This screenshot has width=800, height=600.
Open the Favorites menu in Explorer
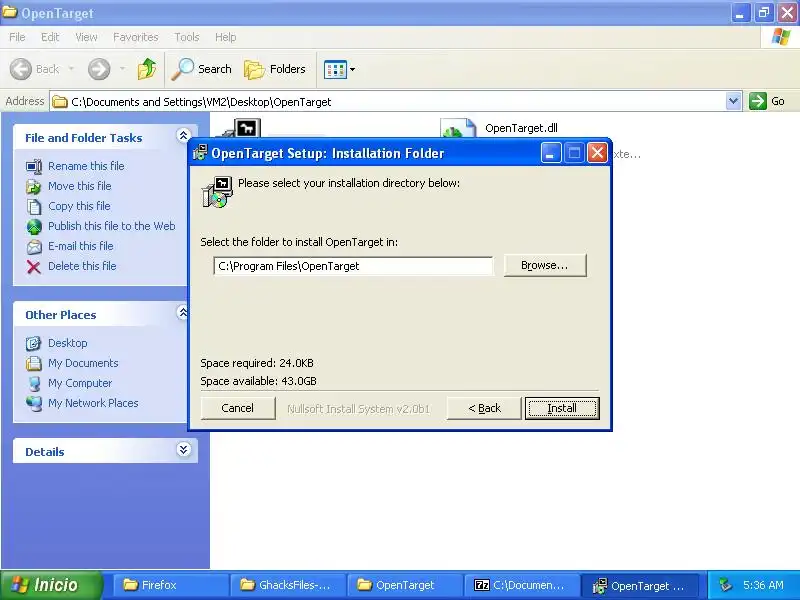[x=136, y=37]
